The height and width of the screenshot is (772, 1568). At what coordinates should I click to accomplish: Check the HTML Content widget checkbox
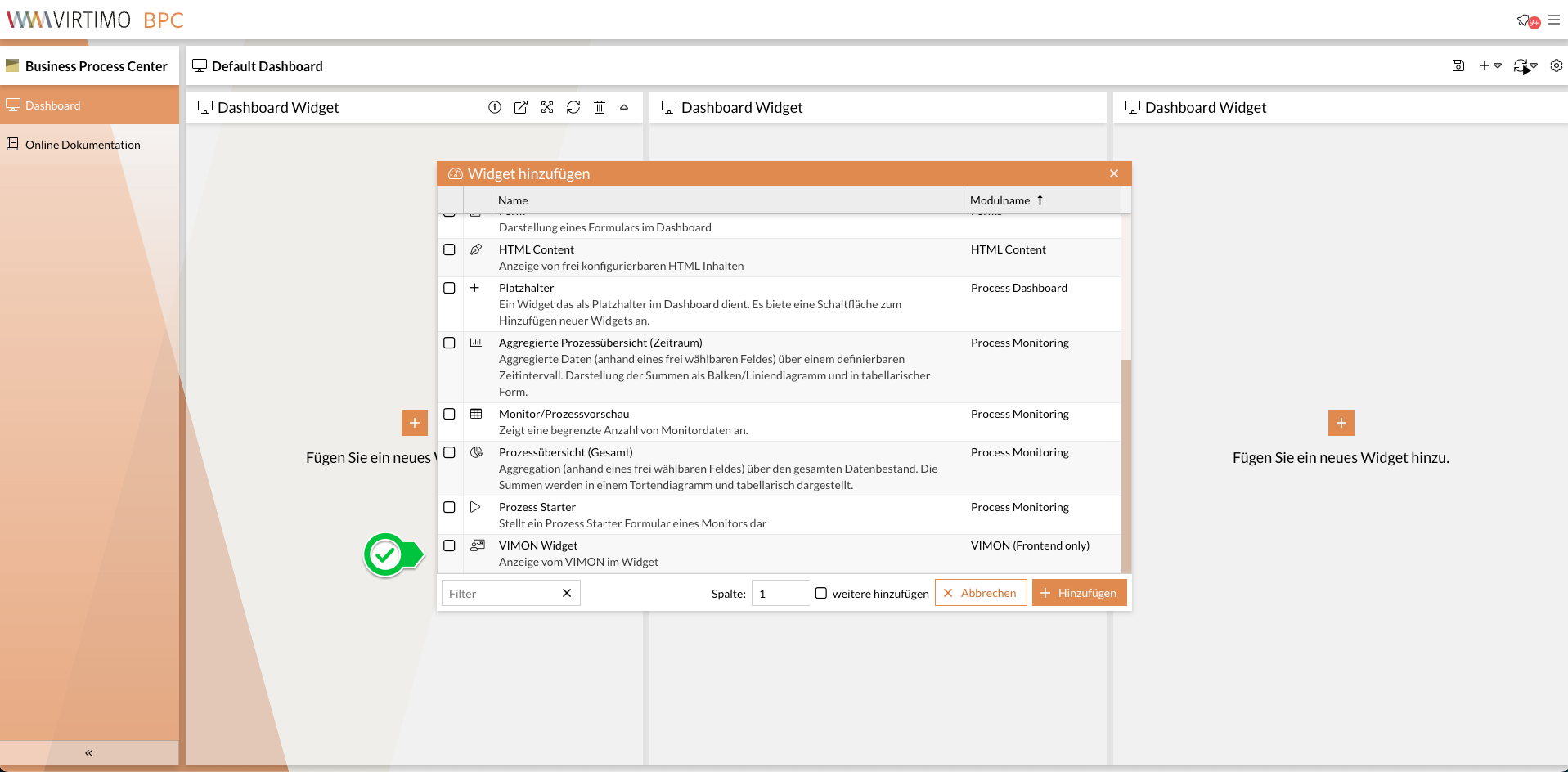(x=449, y=249)
